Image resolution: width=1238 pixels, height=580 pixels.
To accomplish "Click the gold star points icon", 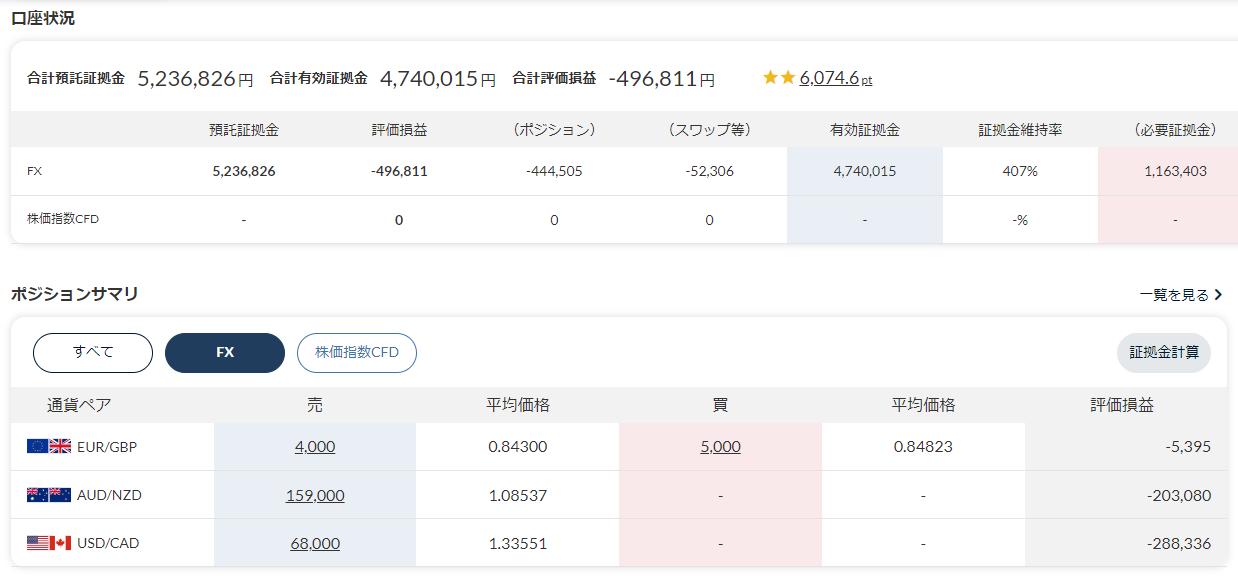I will (778, 77).
